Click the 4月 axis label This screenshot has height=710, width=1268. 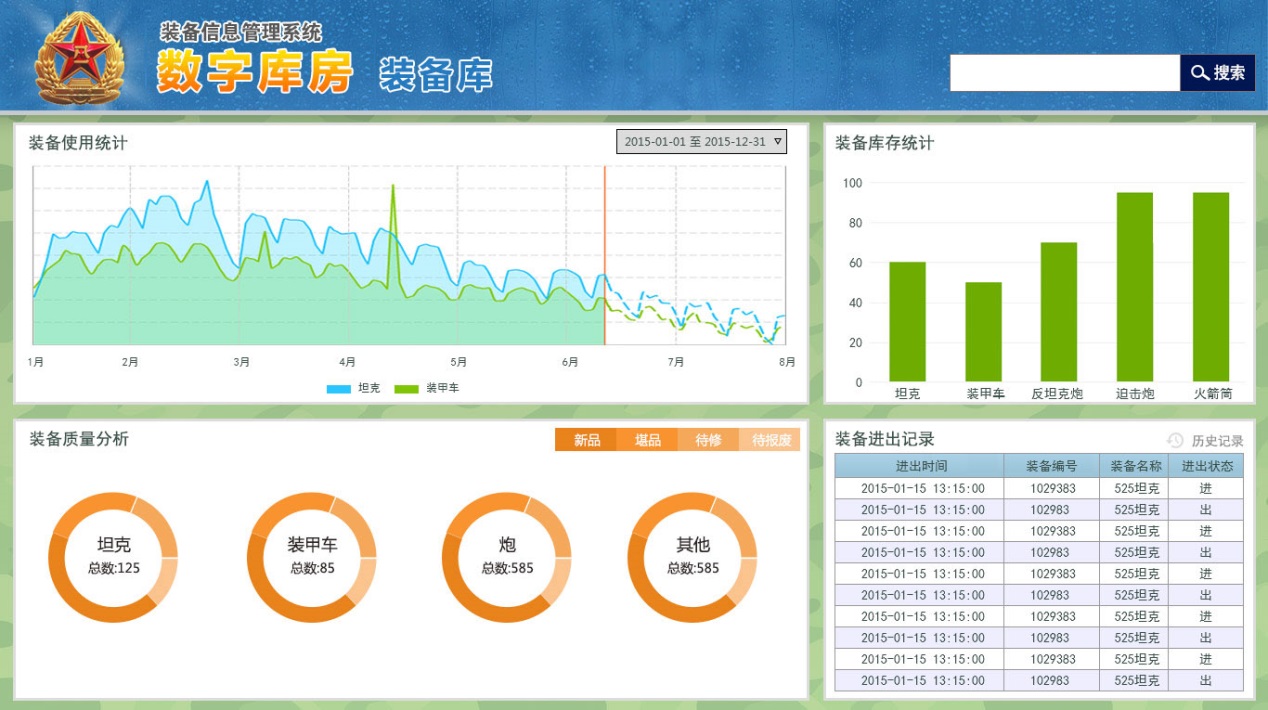(x=347, y=362)
